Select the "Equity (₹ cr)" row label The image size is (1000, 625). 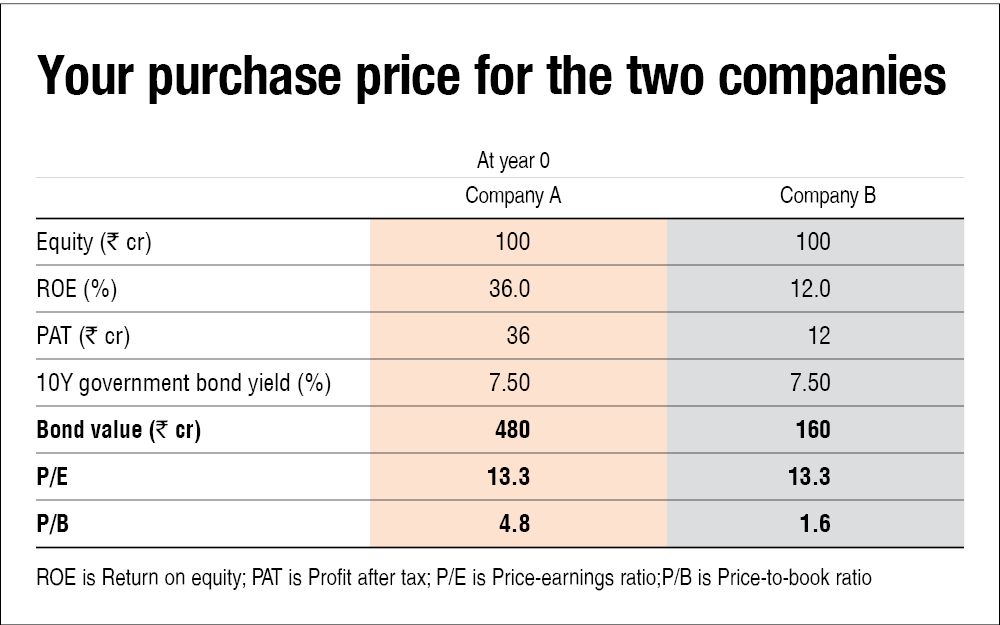(93, 242)
